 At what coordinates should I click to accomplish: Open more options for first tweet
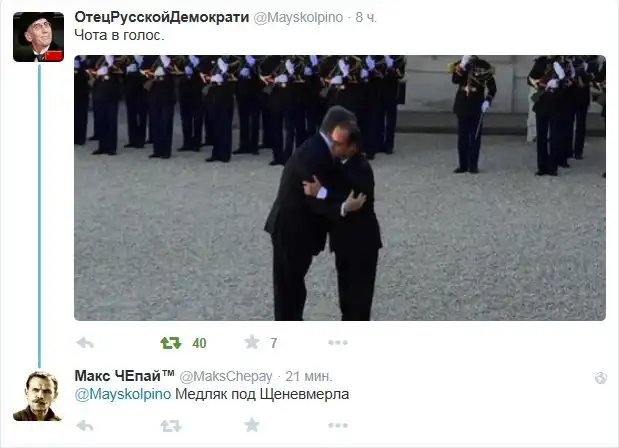pyautogui.click(x=338, y=343)
